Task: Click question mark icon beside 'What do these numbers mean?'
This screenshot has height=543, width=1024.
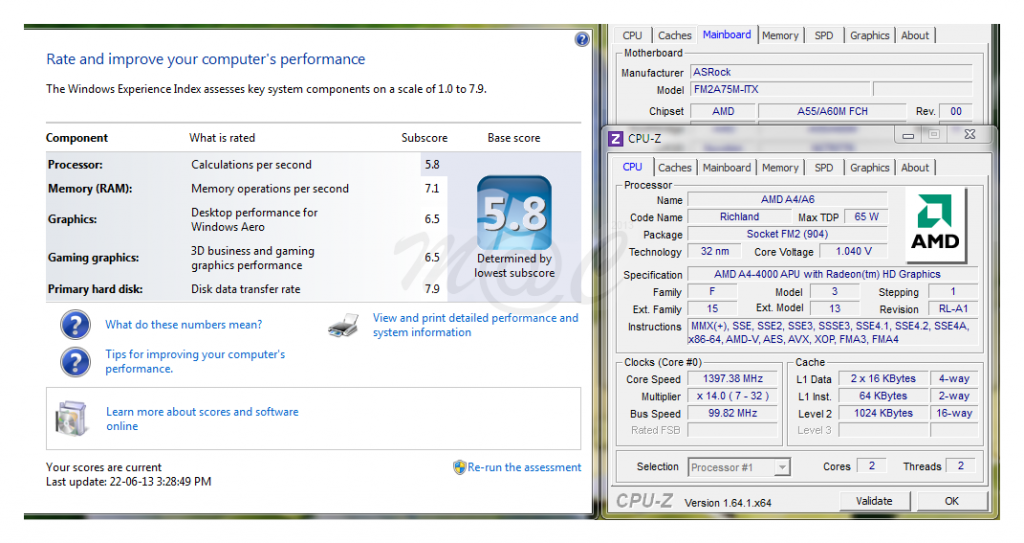Action: [76, 325]
